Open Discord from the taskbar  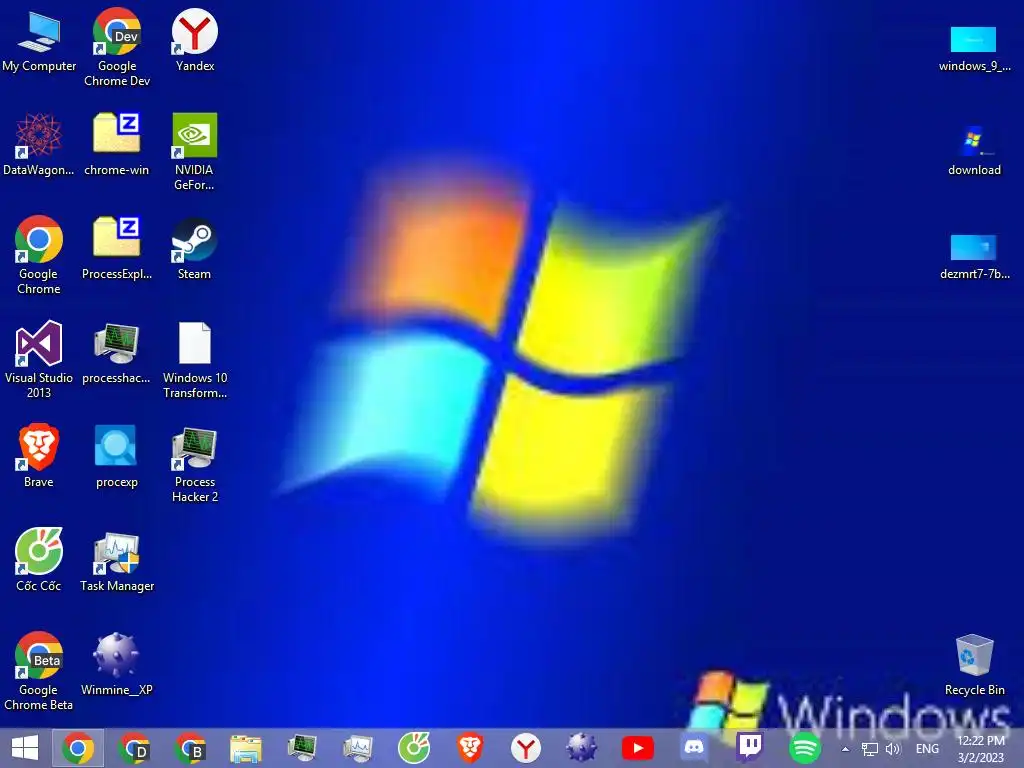(x=694, y=748)
